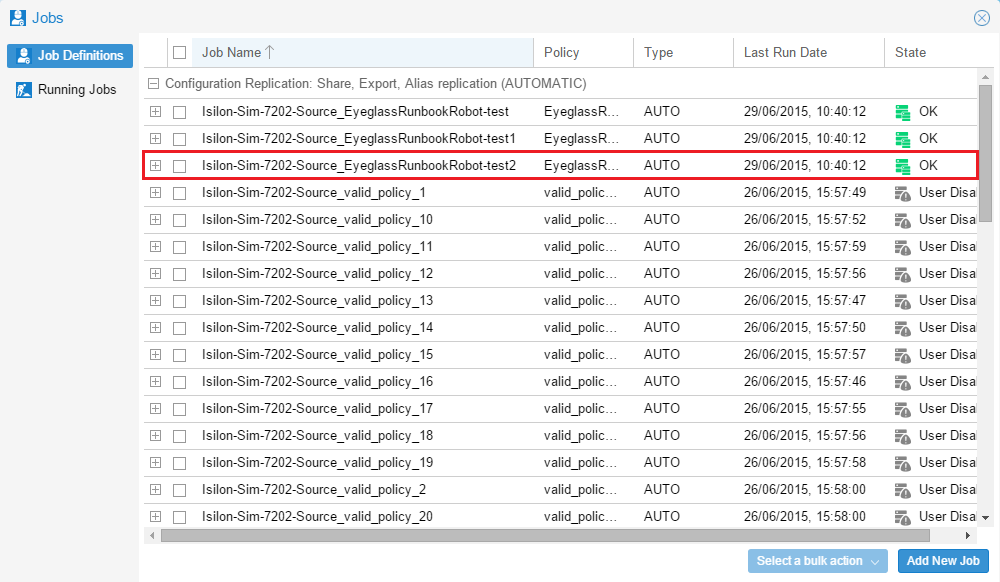Click disabled state icon for valid_policy_2
This screenshot has height=582, width=1000.
point(902,490)
